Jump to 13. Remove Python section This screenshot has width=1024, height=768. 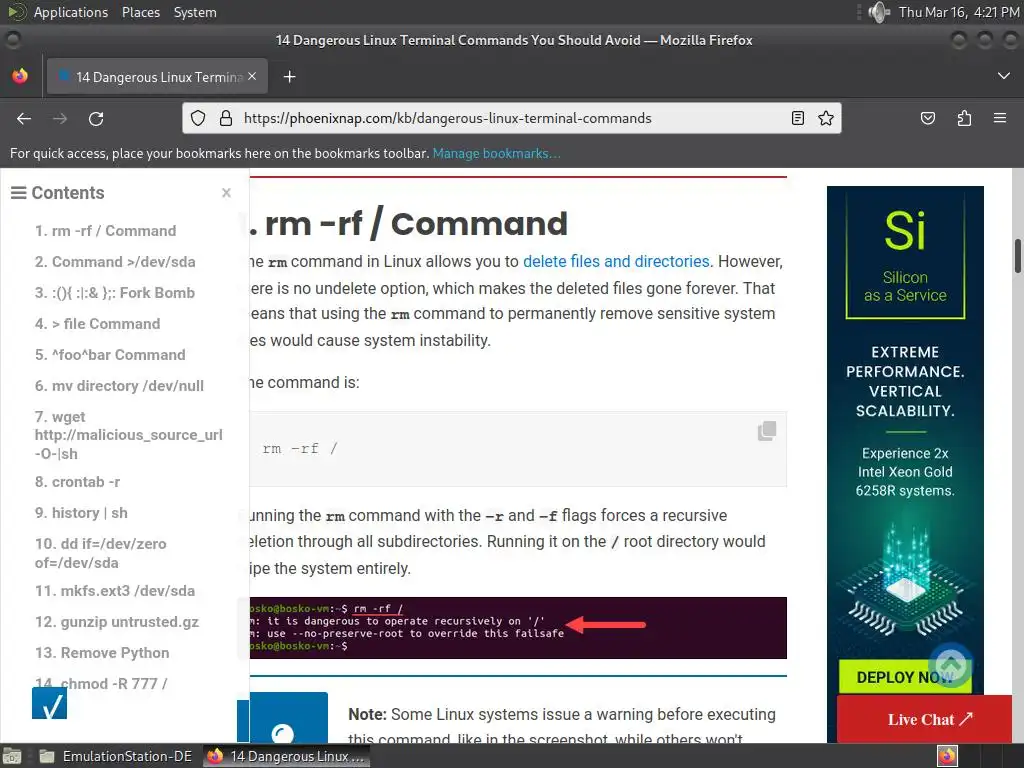coord(102,653)
